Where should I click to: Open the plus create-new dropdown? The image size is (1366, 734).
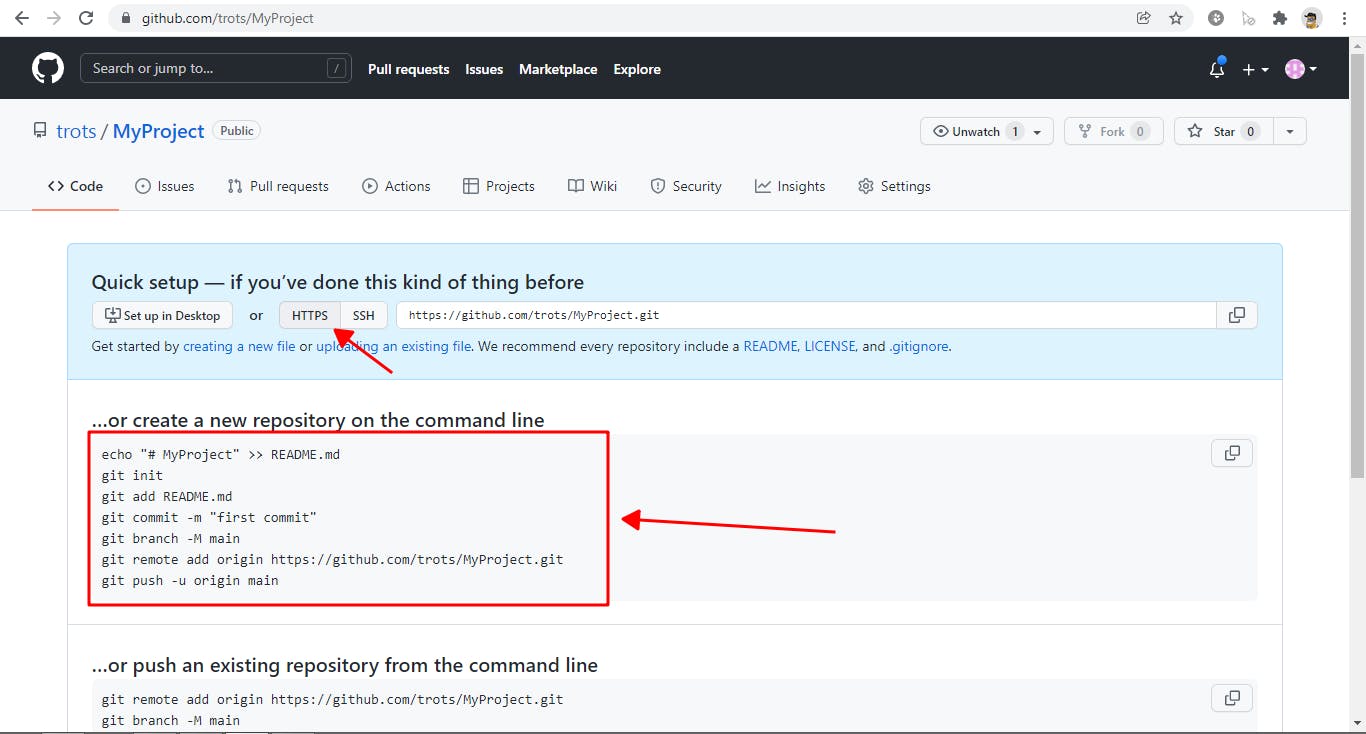tap(1255, 69)
